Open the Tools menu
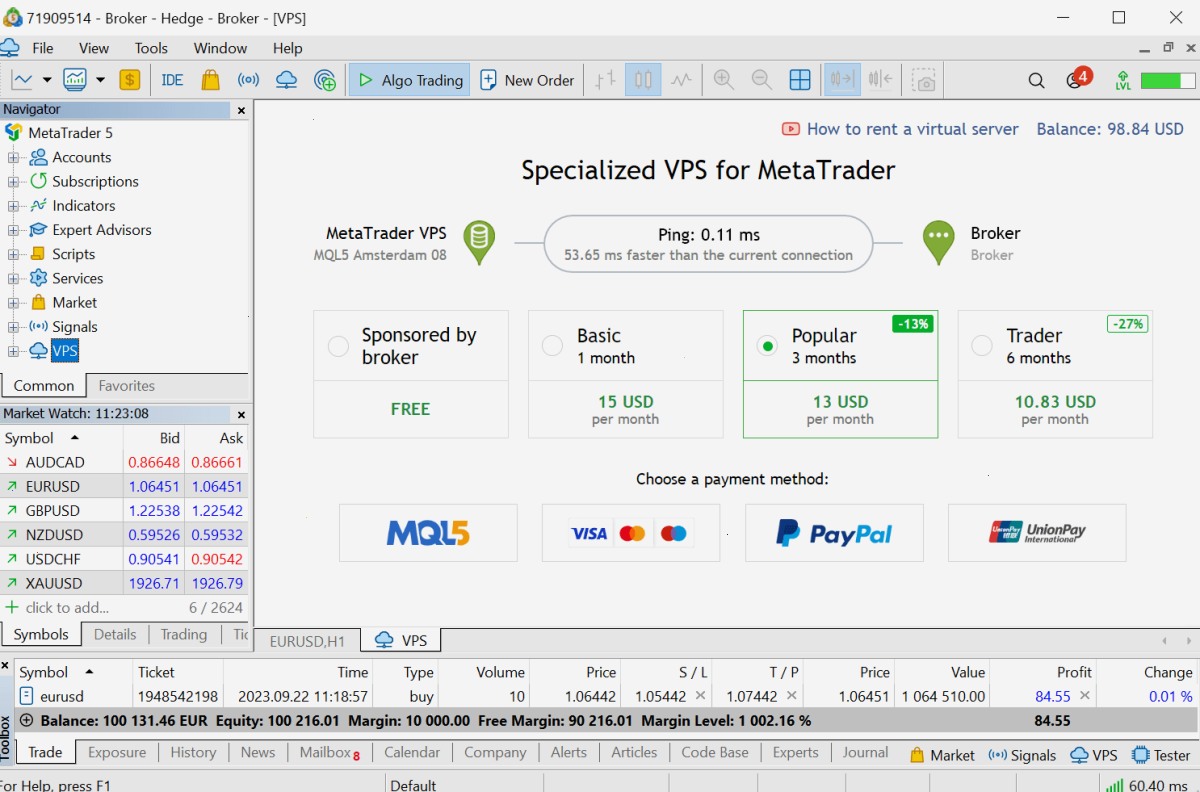Screen dimensions: 1200x792 (151, 48)
